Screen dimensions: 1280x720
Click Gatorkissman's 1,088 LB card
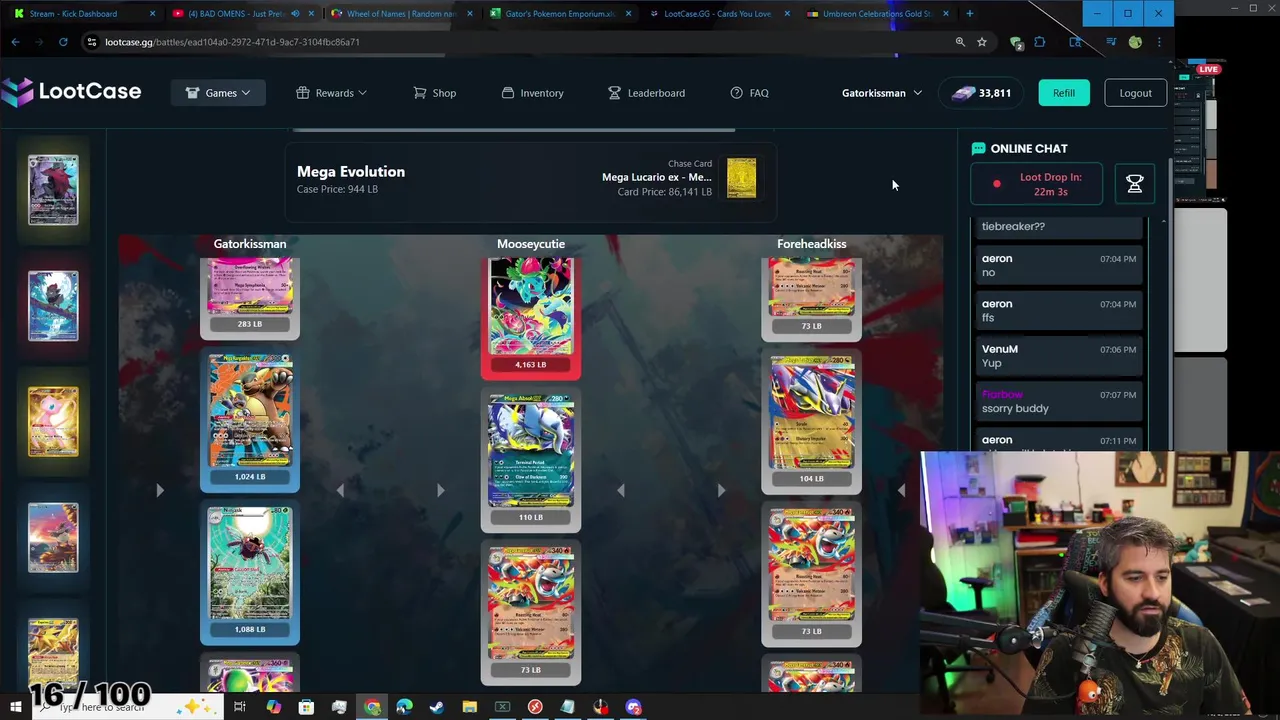pyautogui.click(x=250, y=572)
